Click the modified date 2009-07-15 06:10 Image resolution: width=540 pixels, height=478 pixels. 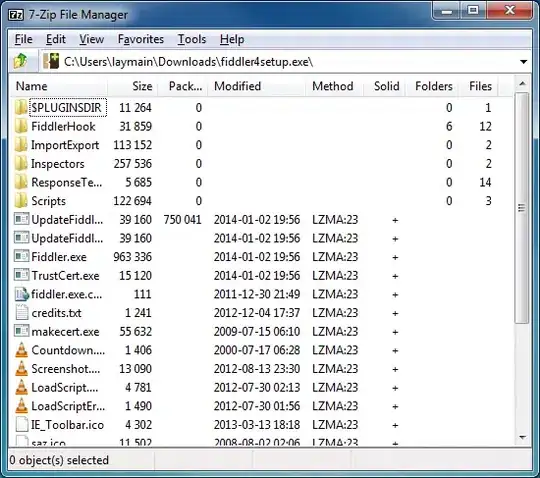(x=257, y=331)
